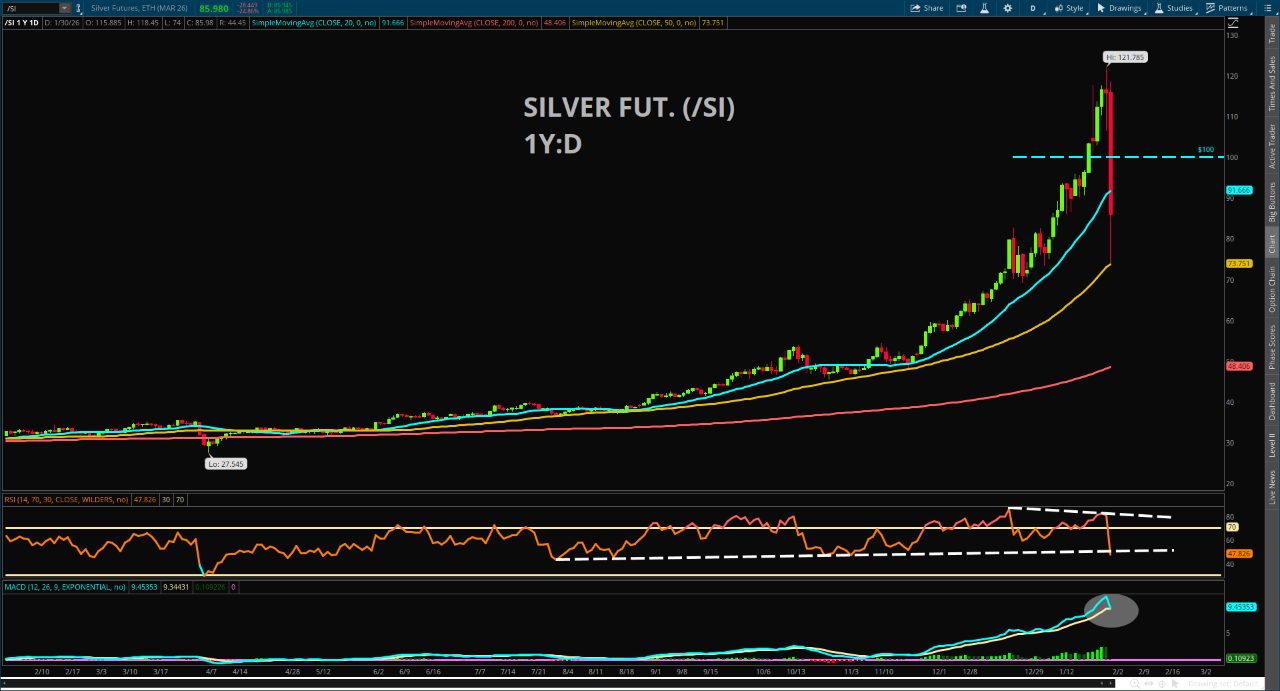The height and width of the screenshot is (691, 1280).
Task: Click the symbol selector dropdown arrow
Action: [x=64, y=8]
